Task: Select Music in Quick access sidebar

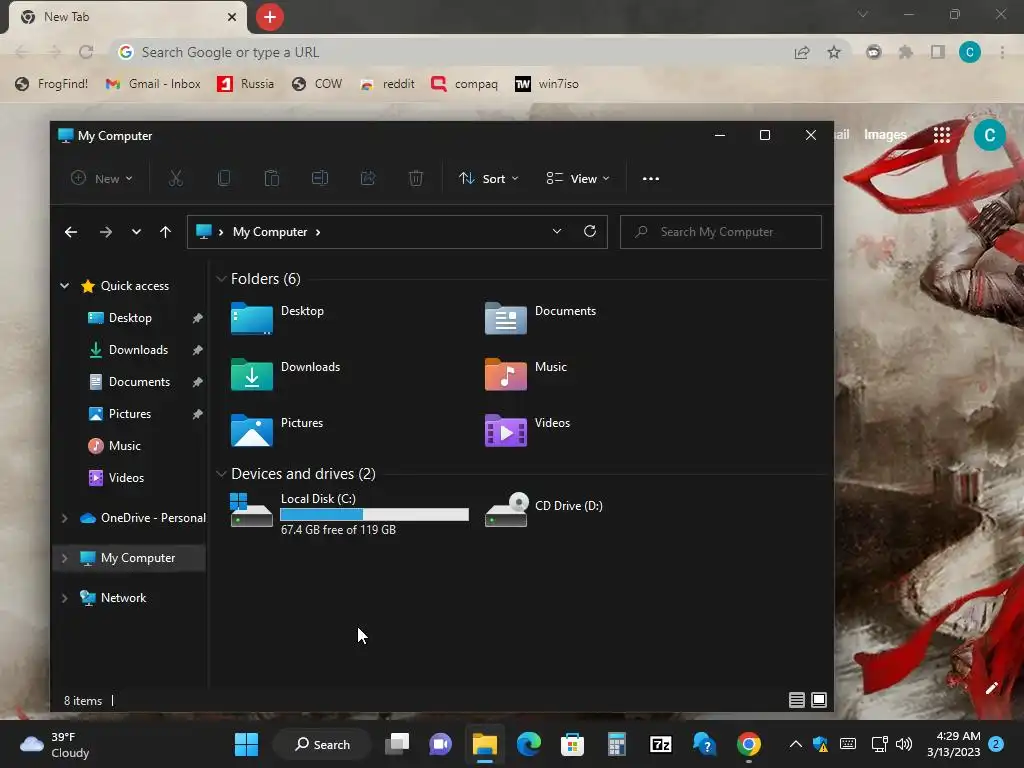Action: 125,446
